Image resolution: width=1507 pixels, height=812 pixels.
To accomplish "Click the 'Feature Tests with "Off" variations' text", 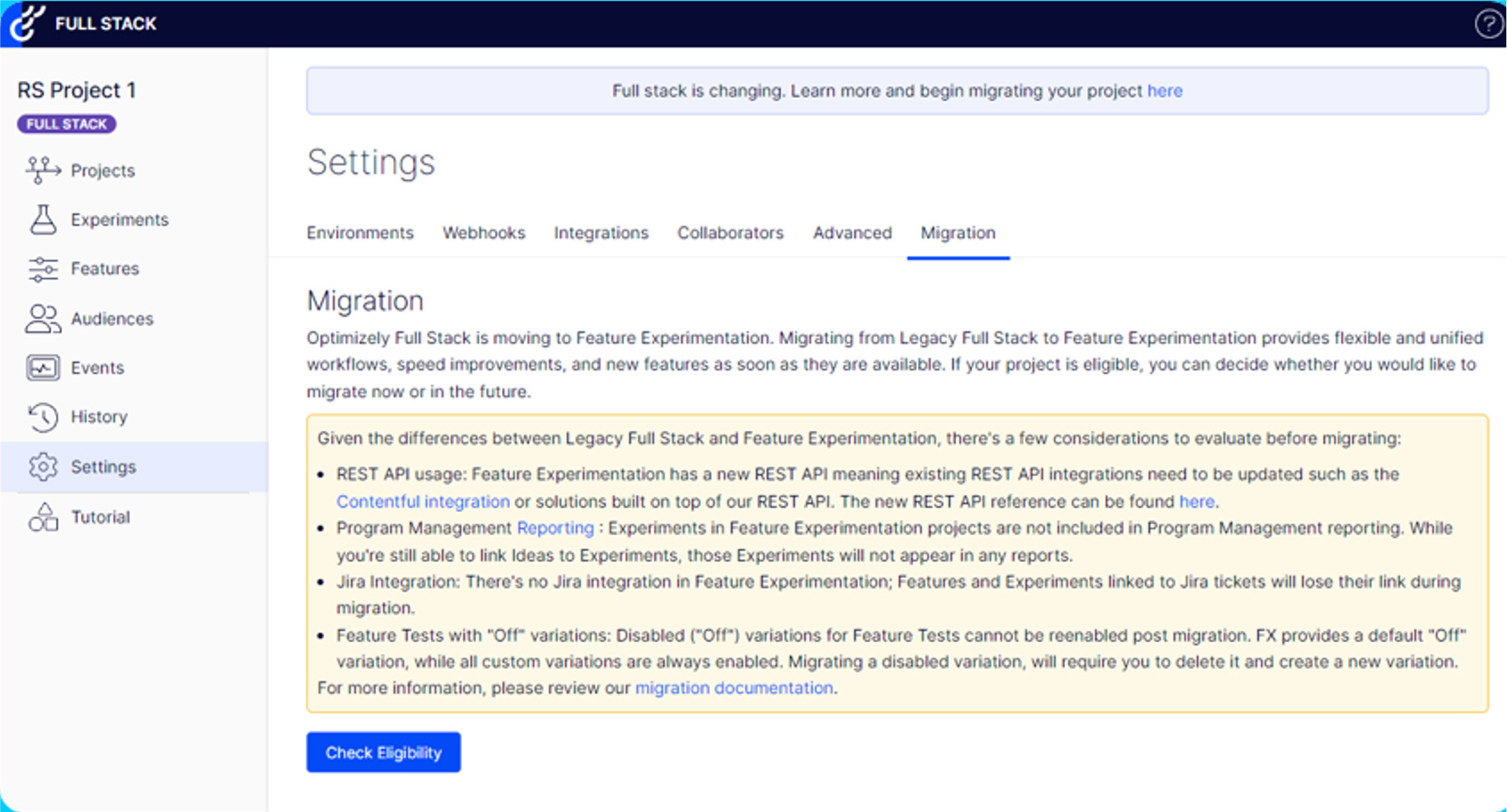I will (471, 635).
